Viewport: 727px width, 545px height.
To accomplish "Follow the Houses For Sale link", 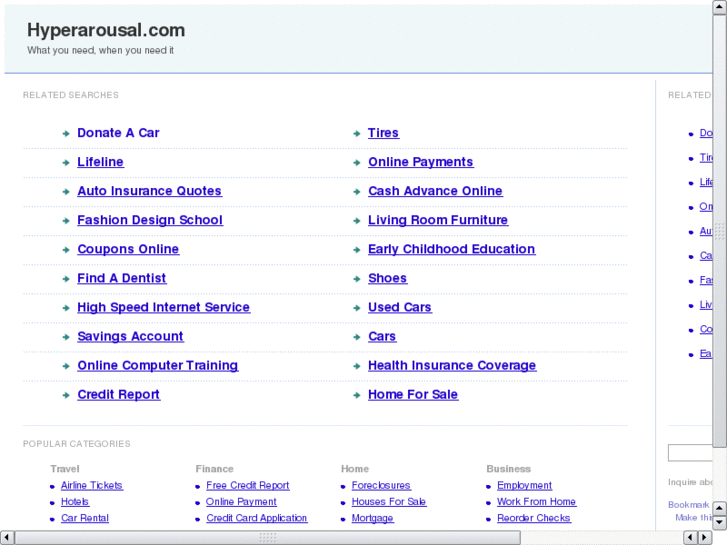I will coord(389,501).
